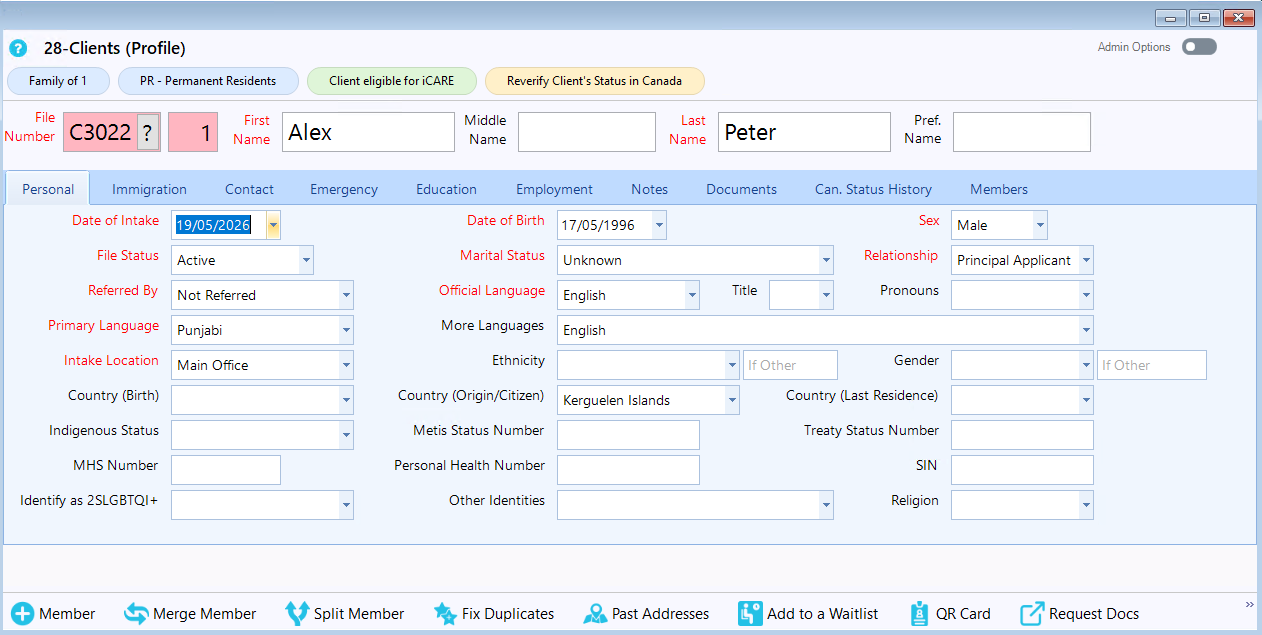Image resolution: width=1262 pixels, height=635 pixels.
Task: Open the Title dropdown
Action: [x=826, y=295]
